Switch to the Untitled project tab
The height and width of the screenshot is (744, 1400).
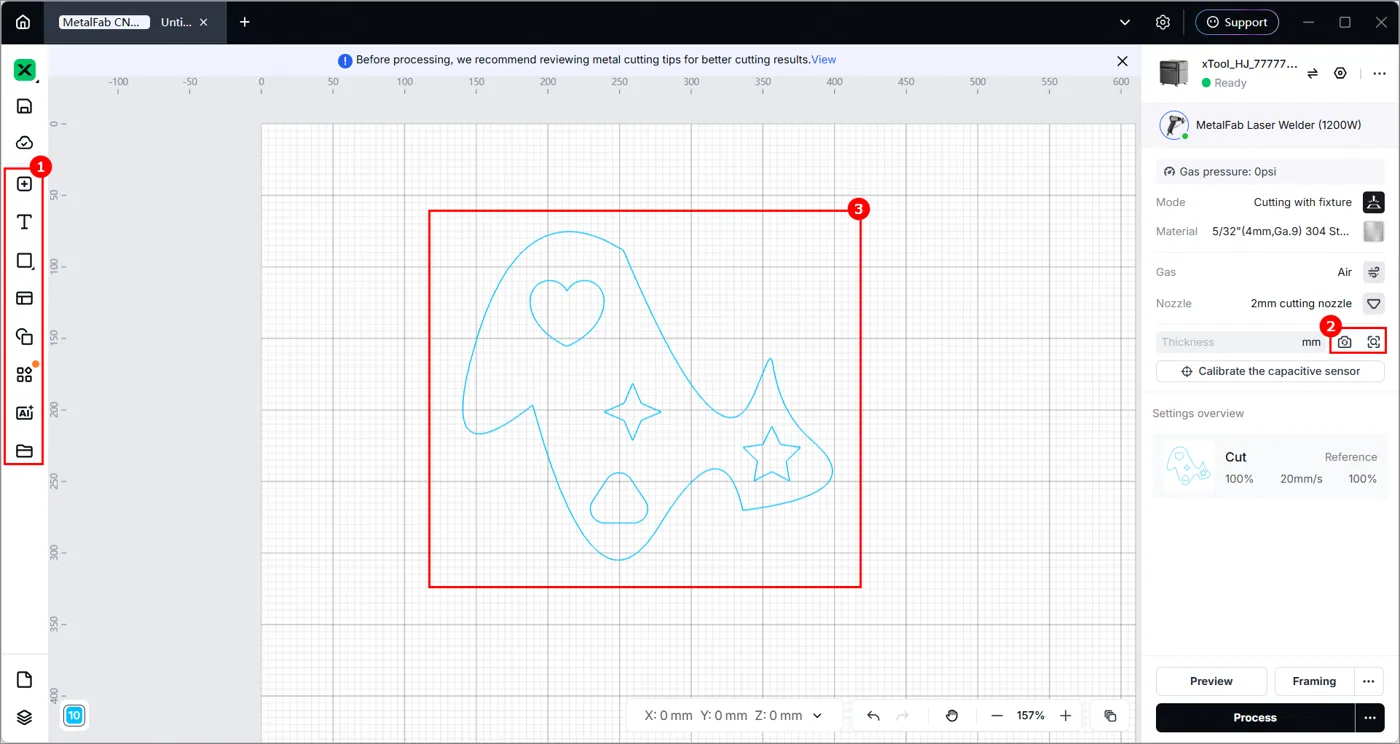coord(176,22)
